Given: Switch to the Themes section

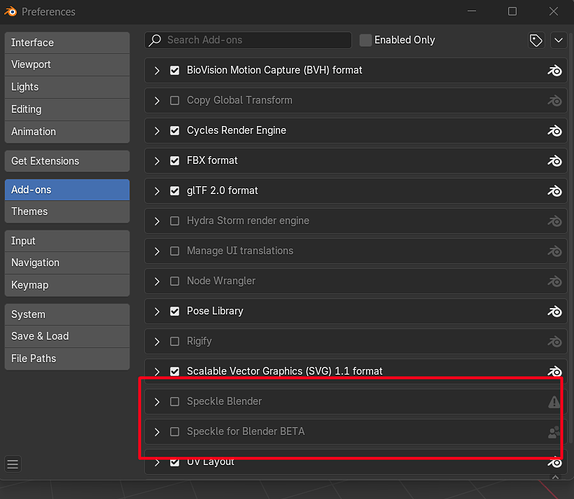Looking at the screenshot, I should pyautogui.click(x=67, y=211).
